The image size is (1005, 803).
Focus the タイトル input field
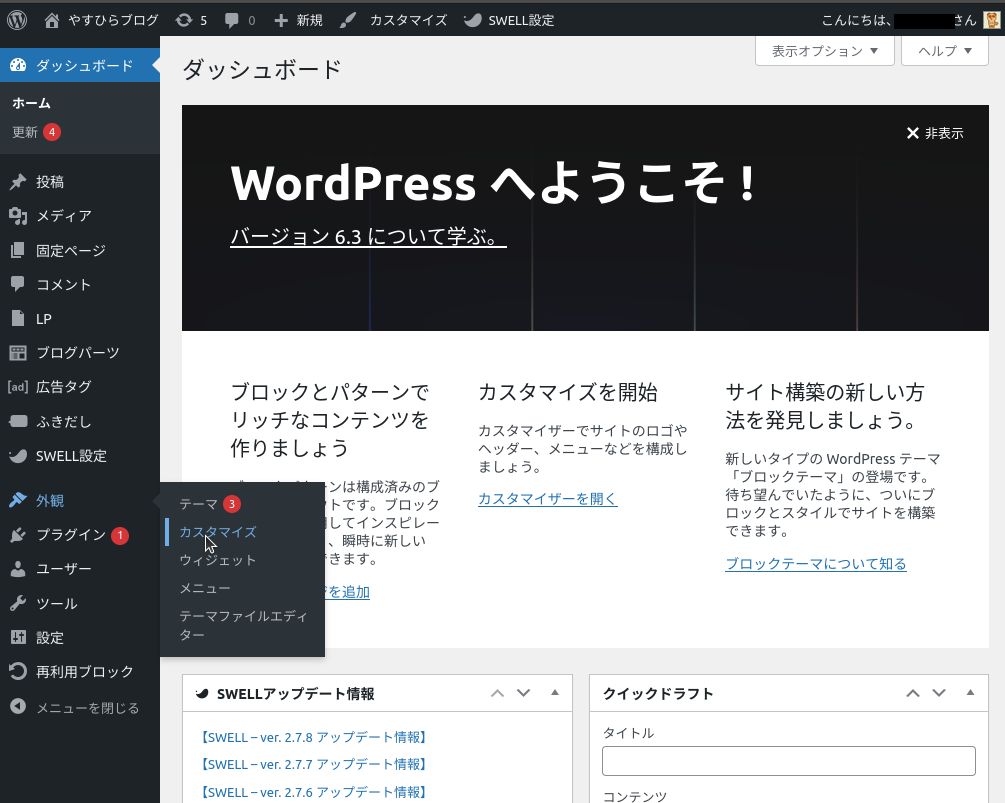(x=788, y=761)
